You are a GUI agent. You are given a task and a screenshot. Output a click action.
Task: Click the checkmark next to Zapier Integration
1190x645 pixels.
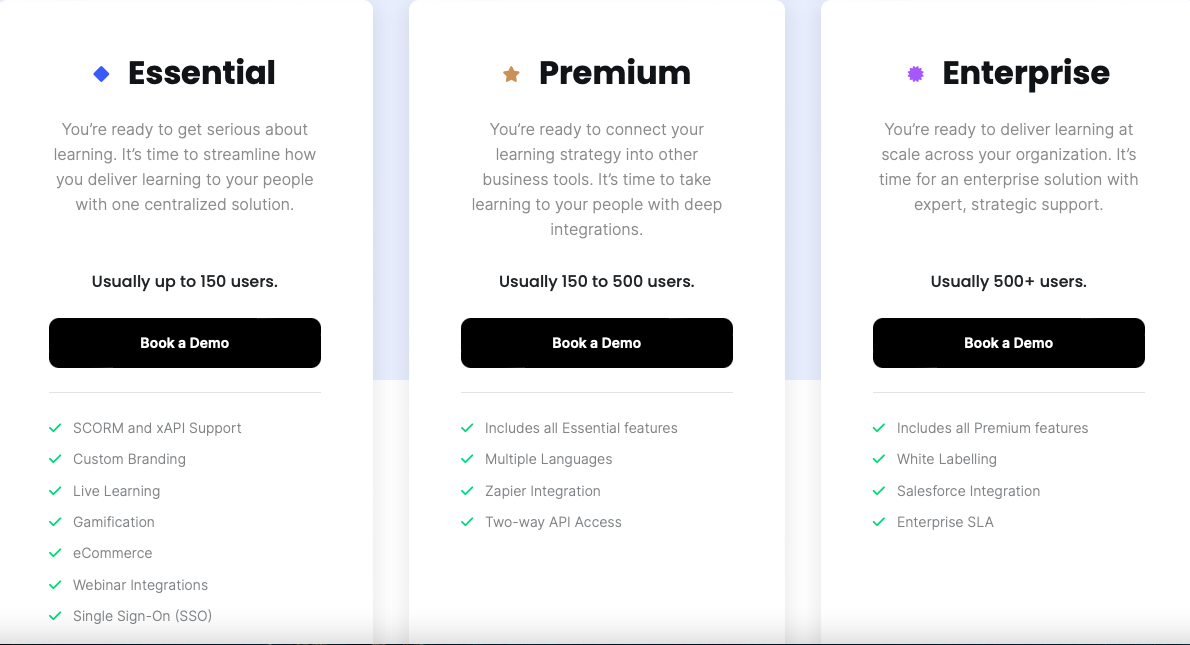click(467, 491)
